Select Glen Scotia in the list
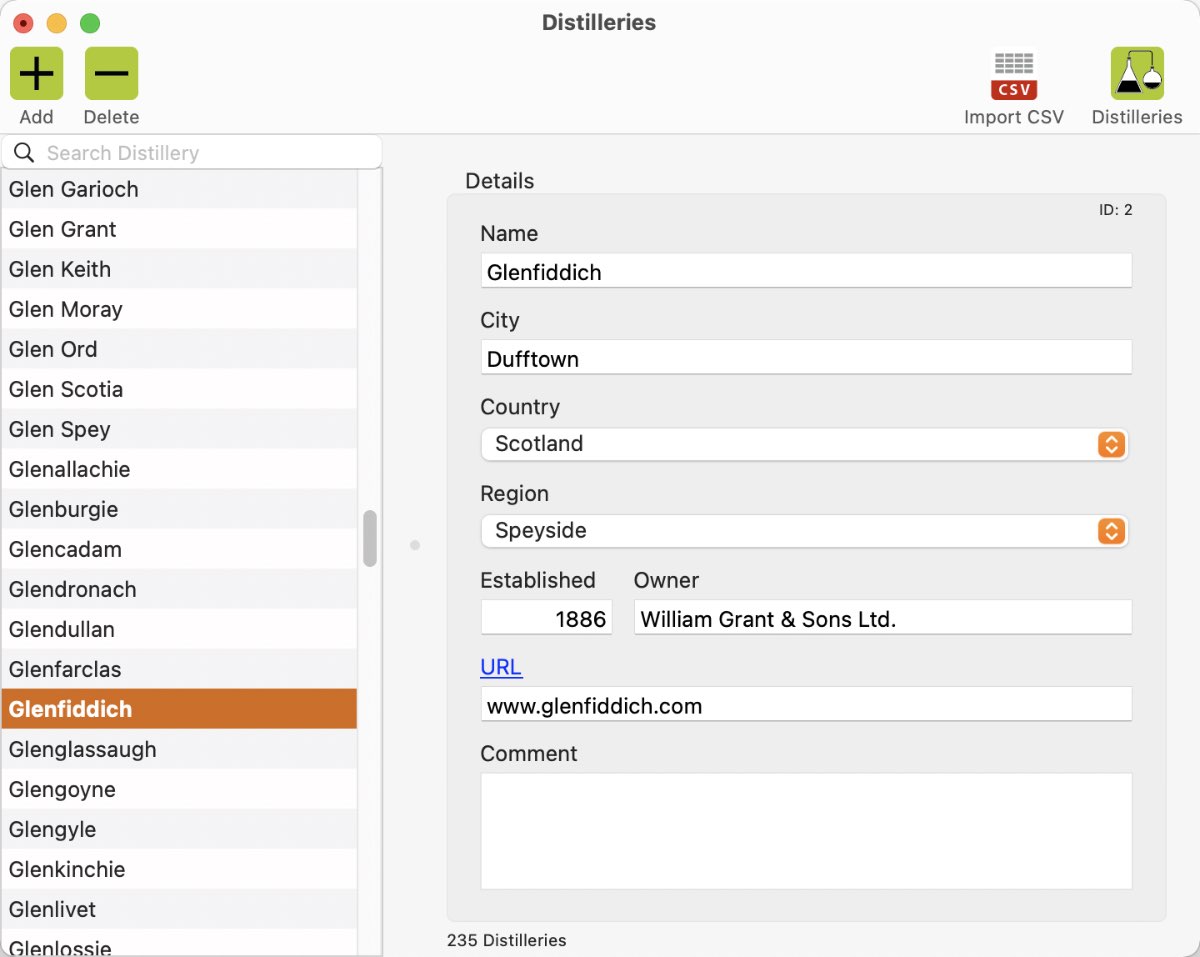The height and width of the screenshot is (957, 1200). pyautogui.click(x=179, y=389)
